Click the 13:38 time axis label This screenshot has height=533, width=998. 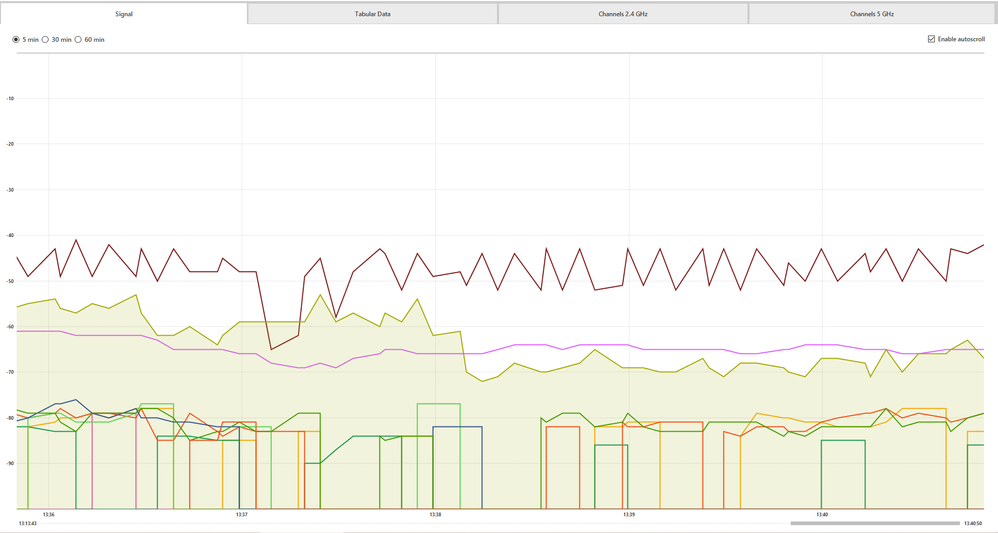435,515
